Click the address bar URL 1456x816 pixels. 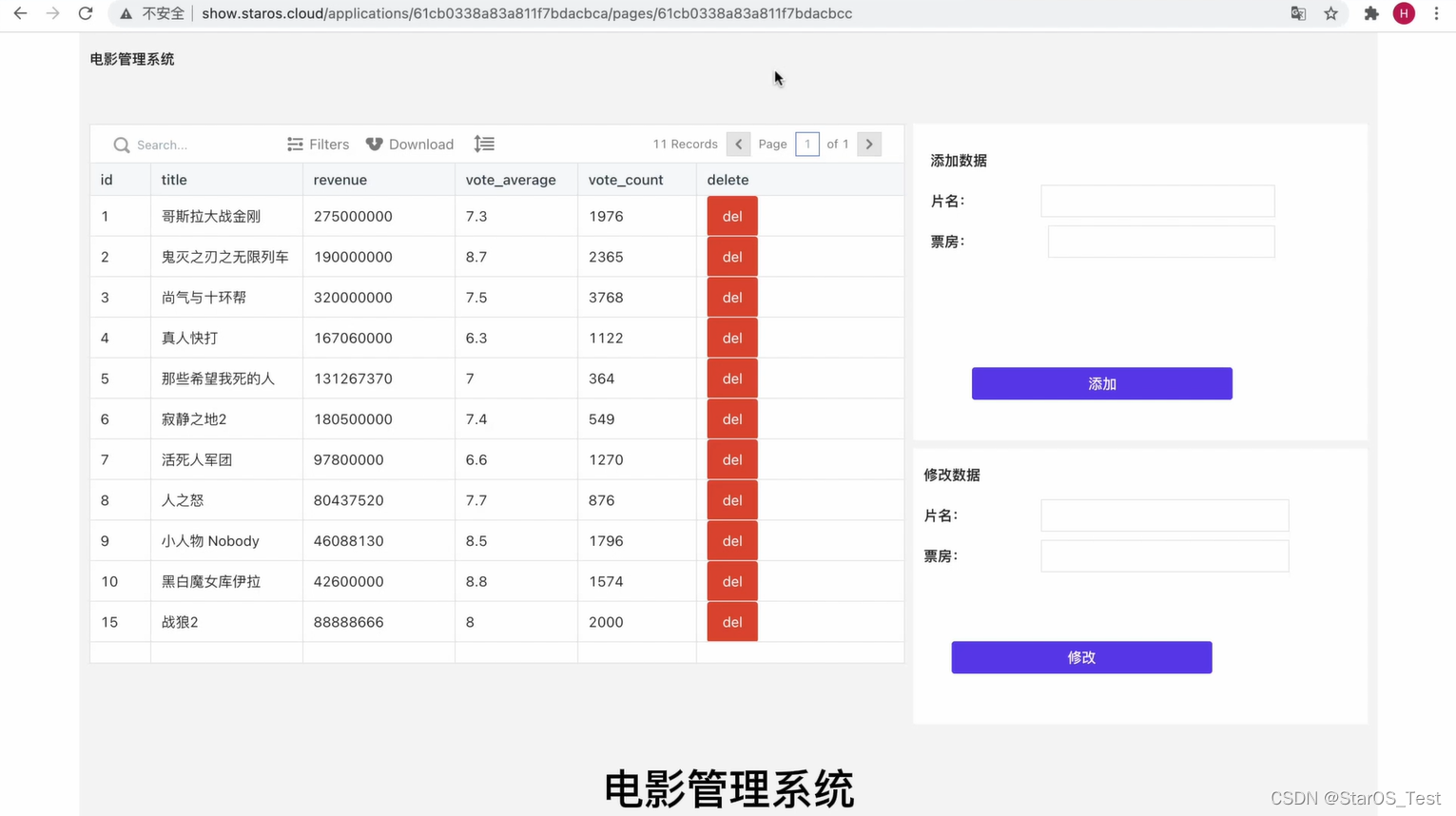527,13
